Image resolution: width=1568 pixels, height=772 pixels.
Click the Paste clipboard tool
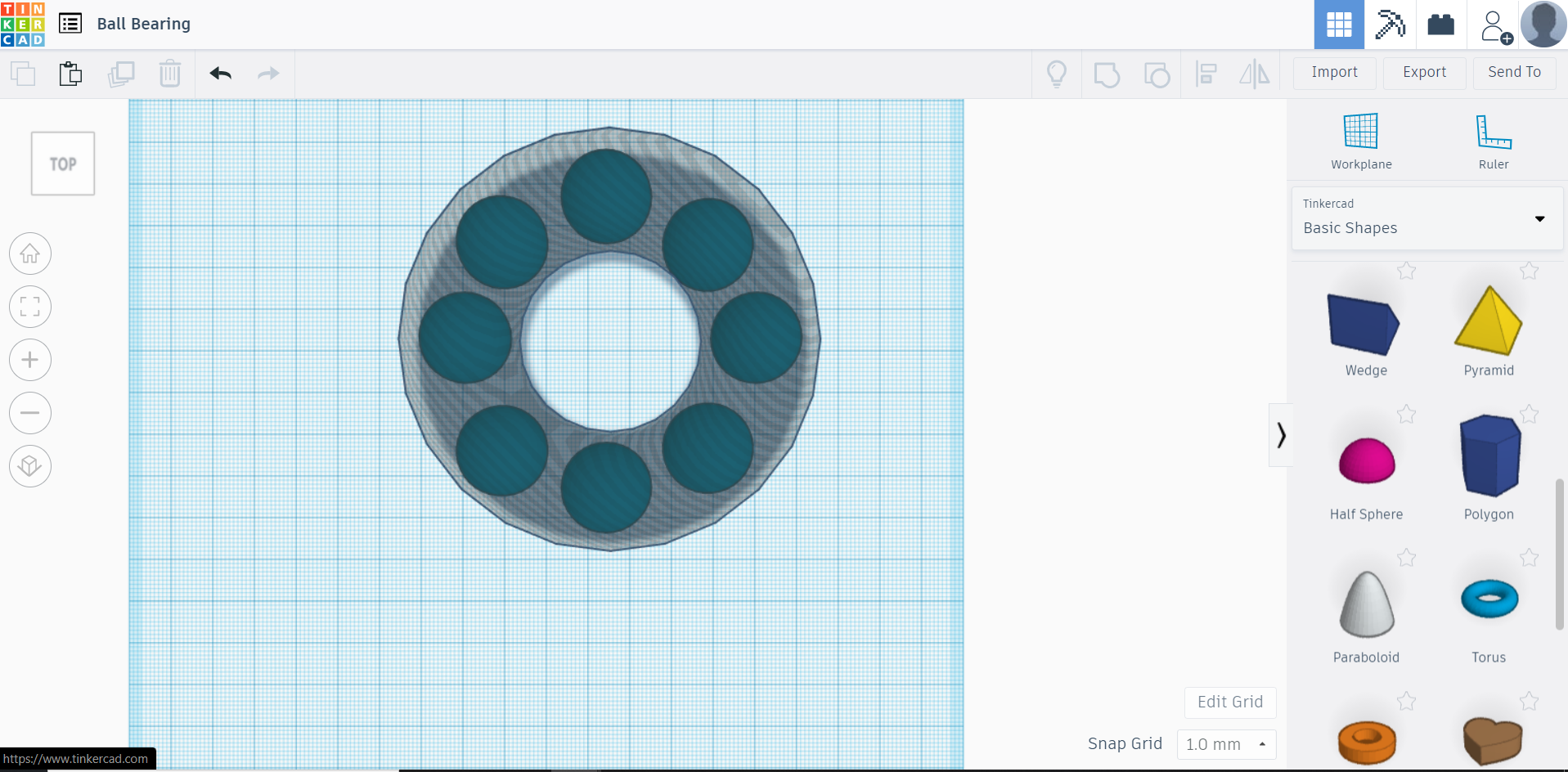[71, 74]
